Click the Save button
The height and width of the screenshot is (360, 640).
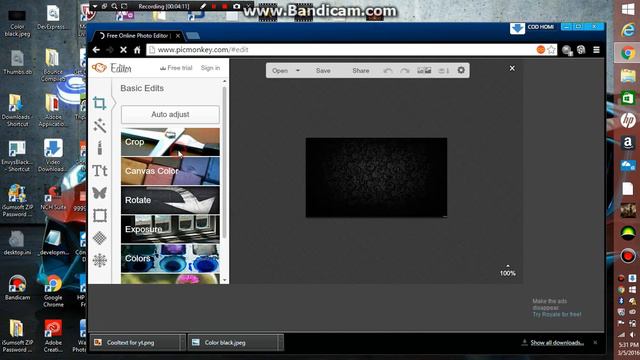pyautogui.click(x=323, y=71)
